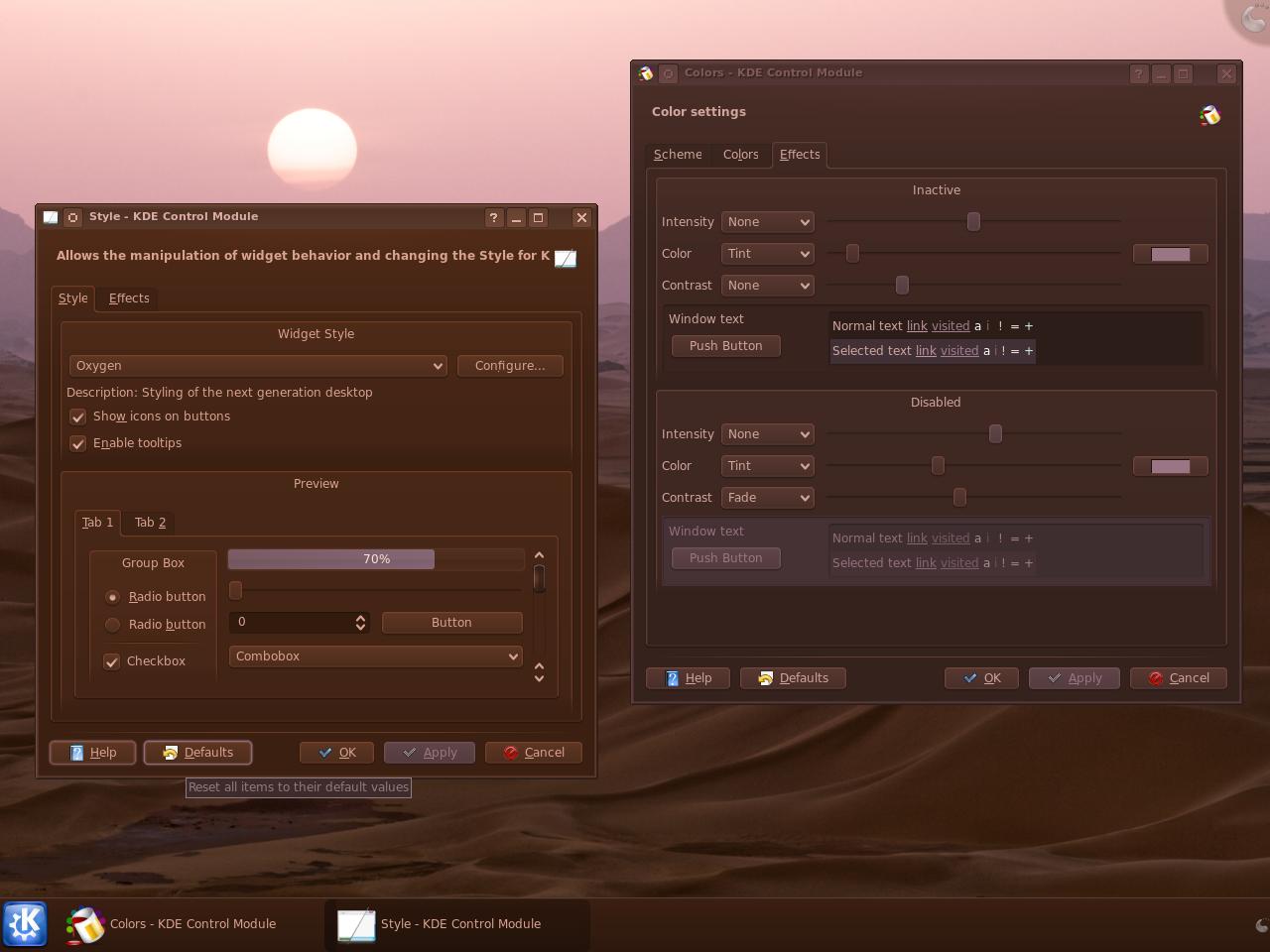
Task: Click Push Button in Inactive preview
Action: (x=726, y=346)
